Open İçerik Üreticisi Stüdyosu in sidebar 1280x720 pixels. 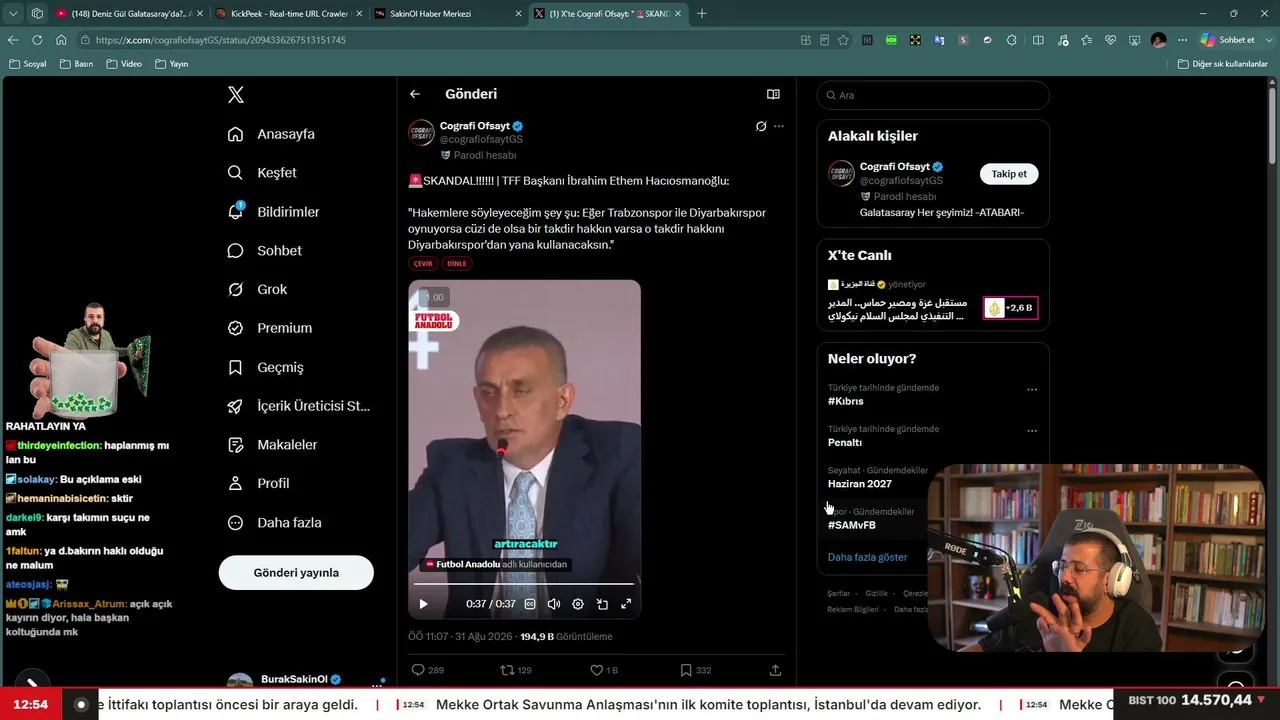pos(298,406)
